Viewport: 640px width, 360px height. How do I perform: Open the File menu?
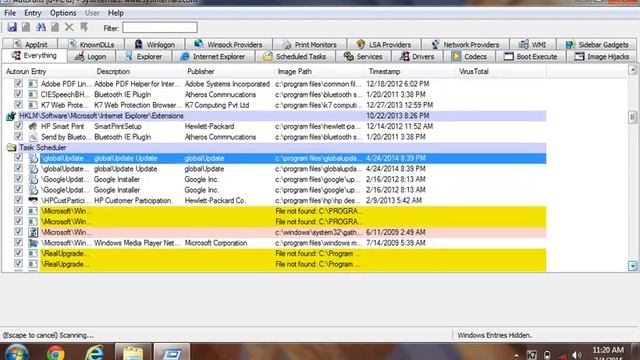click(x=10, y=13)
